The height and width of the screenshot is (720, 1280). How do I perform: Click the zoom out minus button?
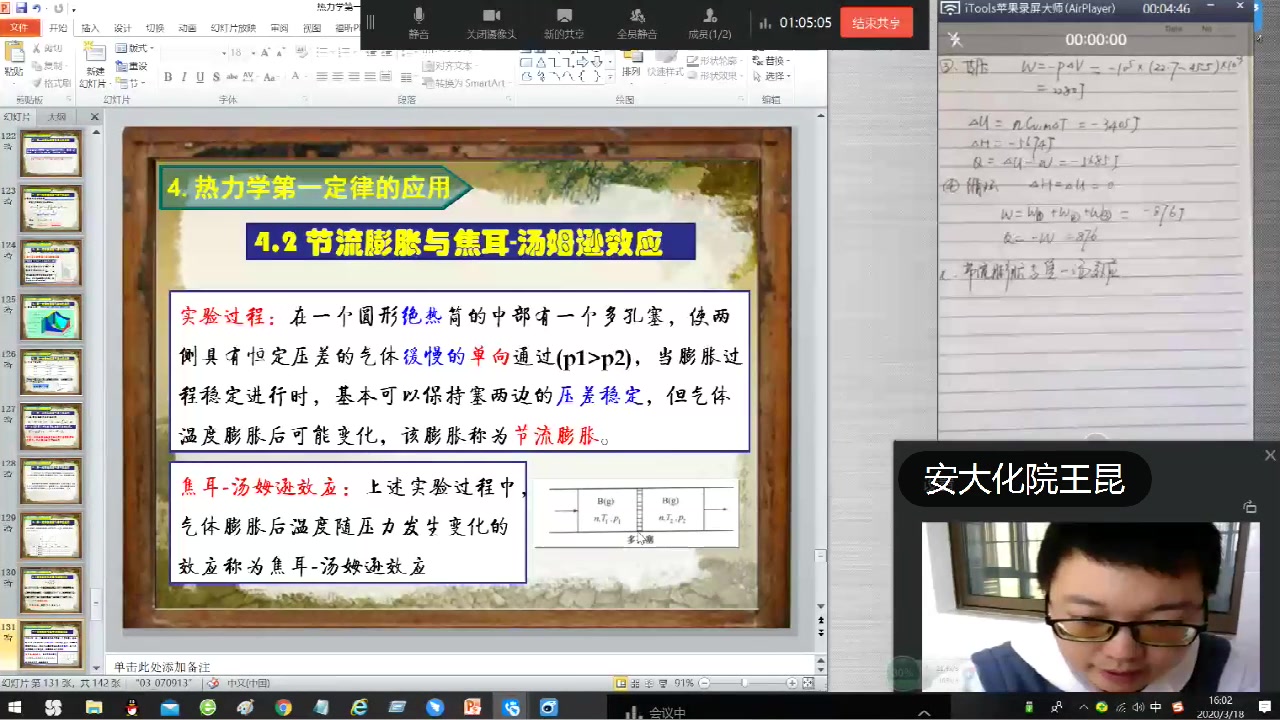(x=702, y=683)
